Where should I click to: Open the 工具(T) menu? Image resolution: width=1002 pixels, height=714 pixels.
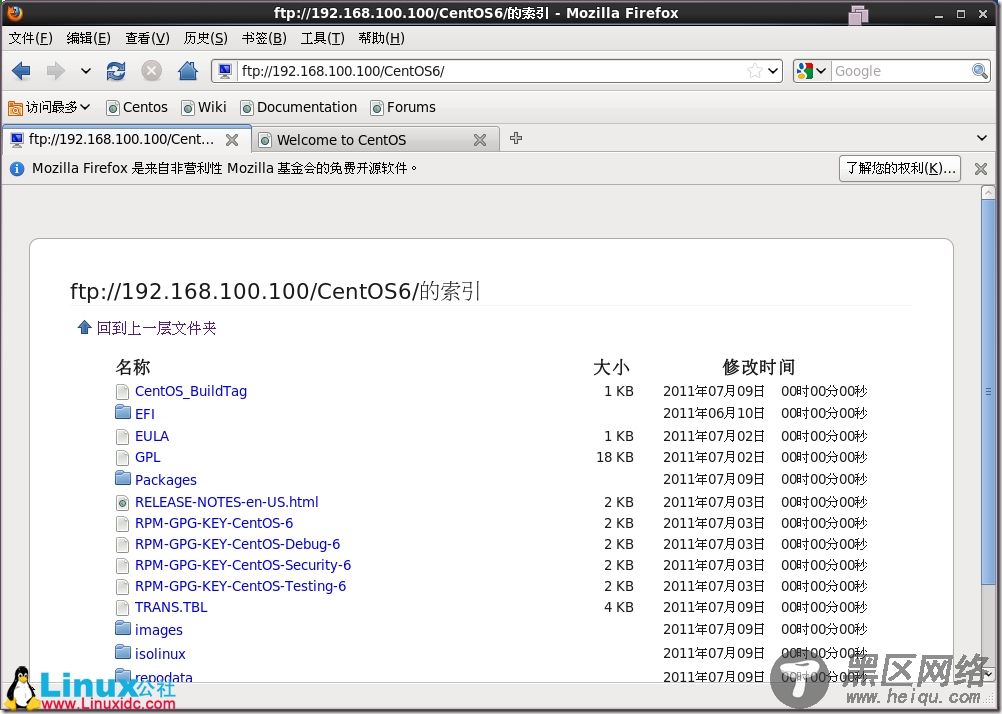pos(322,38)
